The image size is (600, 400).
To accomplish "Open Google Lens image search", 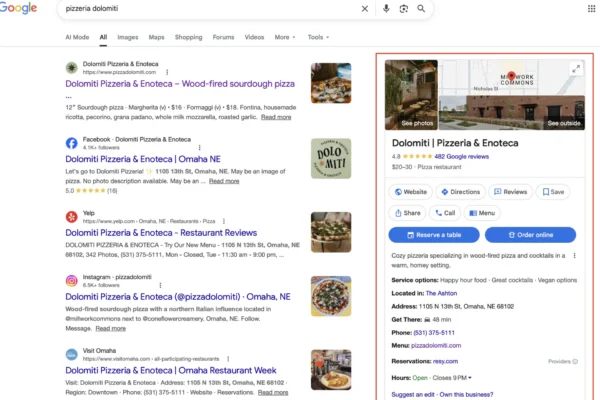I will coord(404,9).
